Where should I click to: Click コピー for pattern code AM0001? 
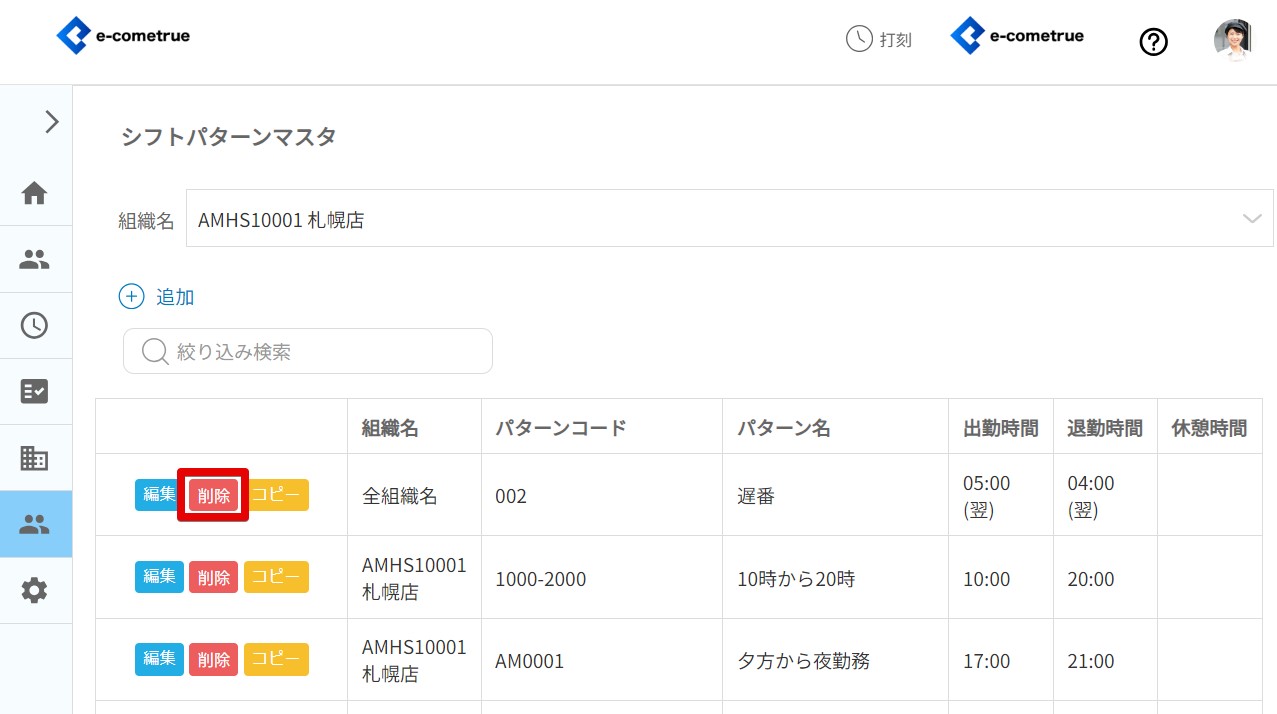click(276, 659)
